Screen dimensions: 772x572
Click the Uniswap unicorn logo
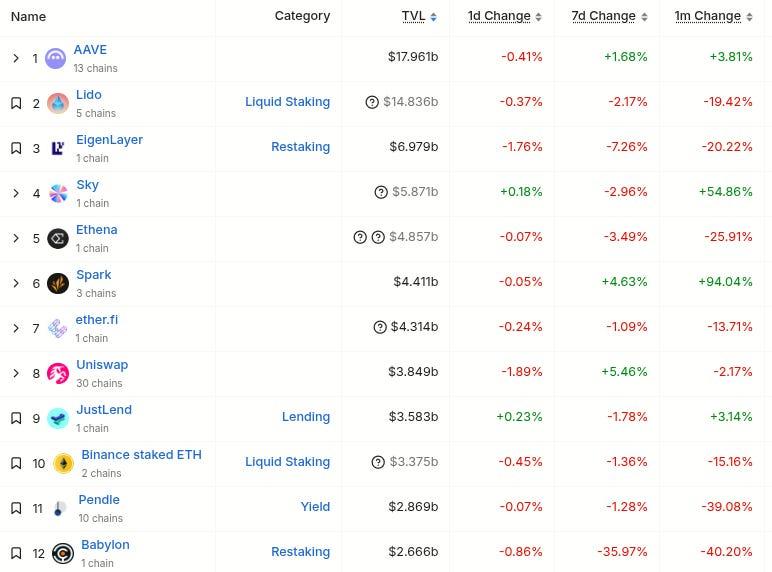click(59, 373)
